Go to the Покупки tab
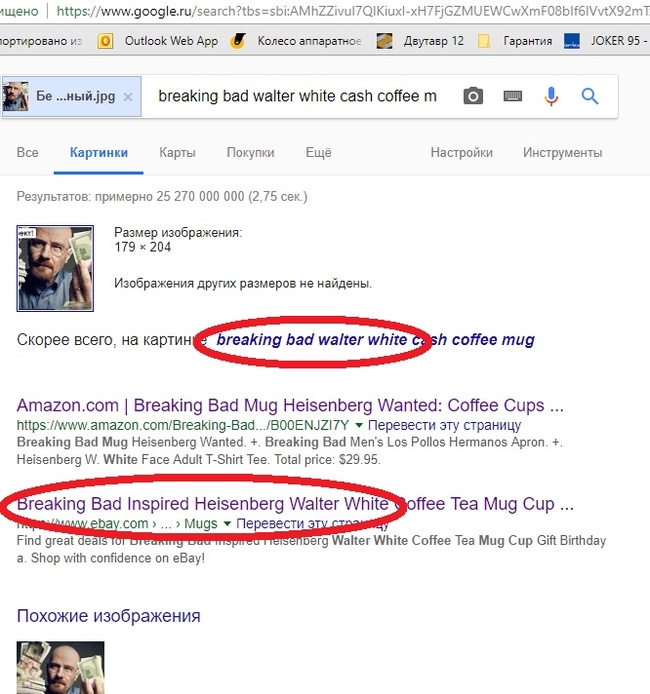Viewport: 650px width, 694px height. click(250, 153)
